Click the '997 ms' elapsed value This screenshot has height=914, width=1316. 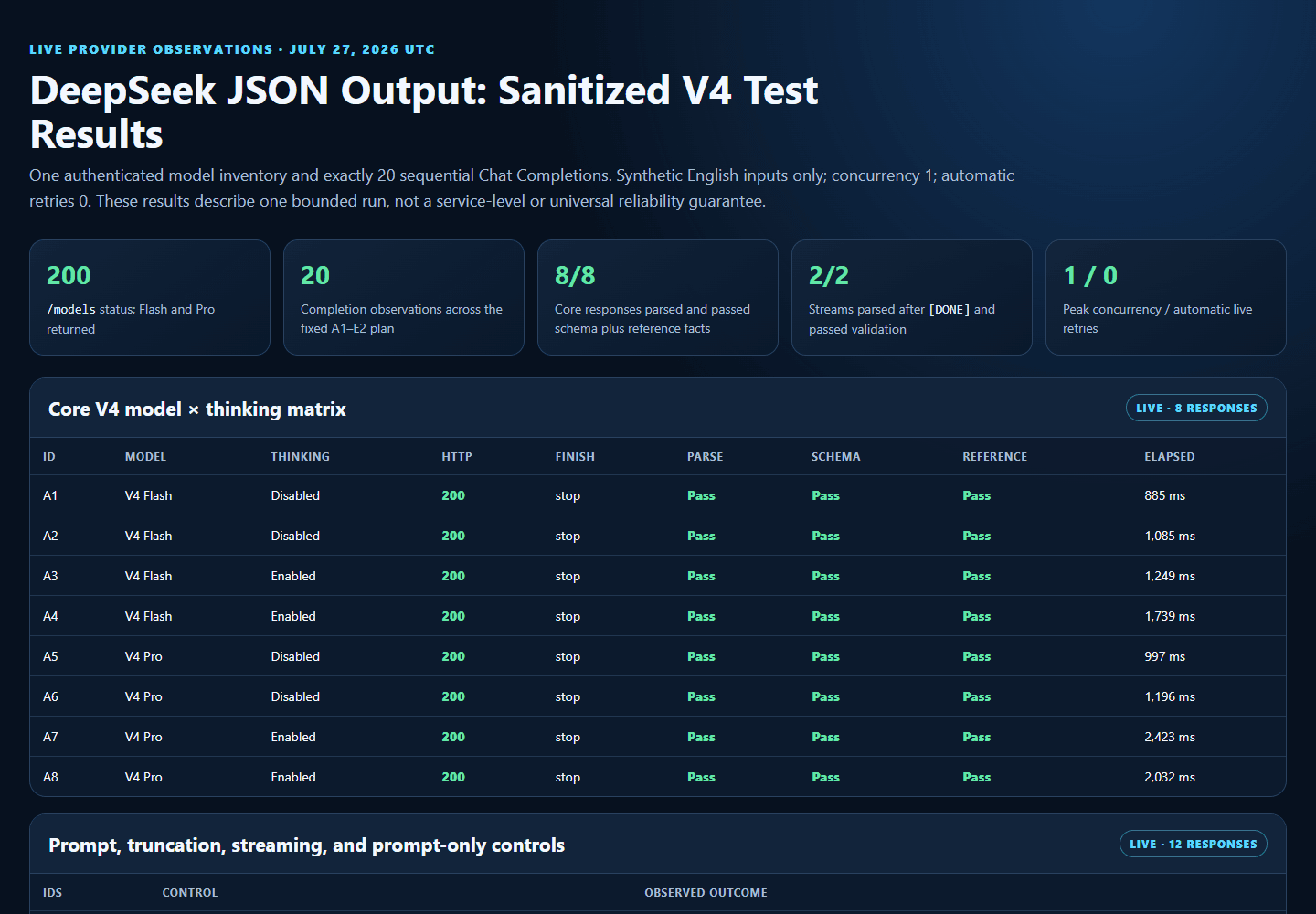tap(1164, 656)
